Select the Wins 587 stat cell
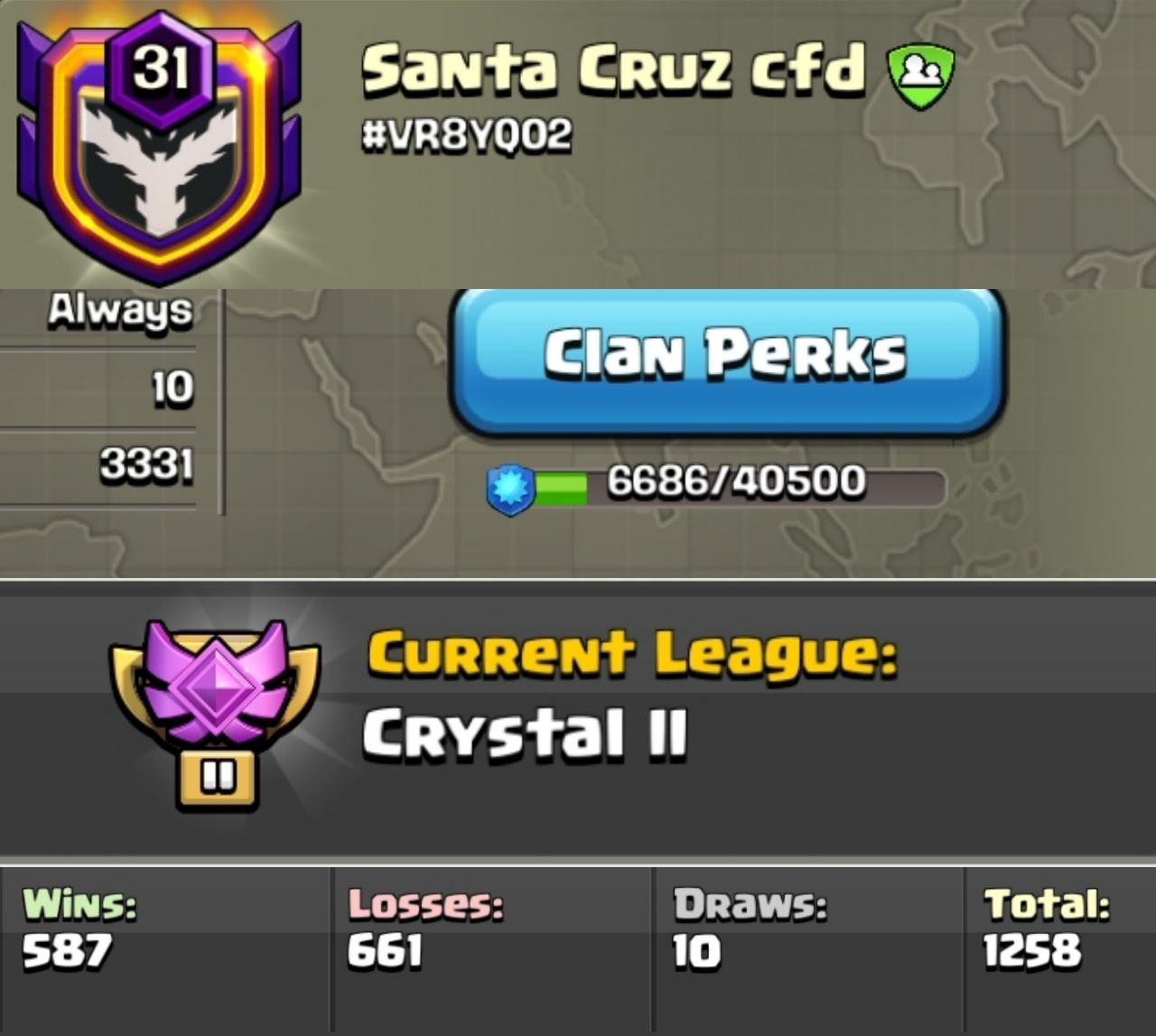 pyautogui.click(x=166, y=948)
